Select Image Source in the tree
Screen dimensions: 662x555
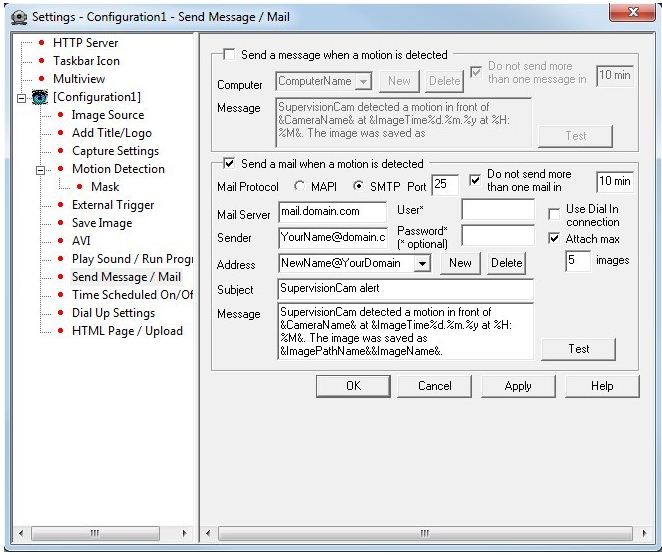click(x=108, y=115)
